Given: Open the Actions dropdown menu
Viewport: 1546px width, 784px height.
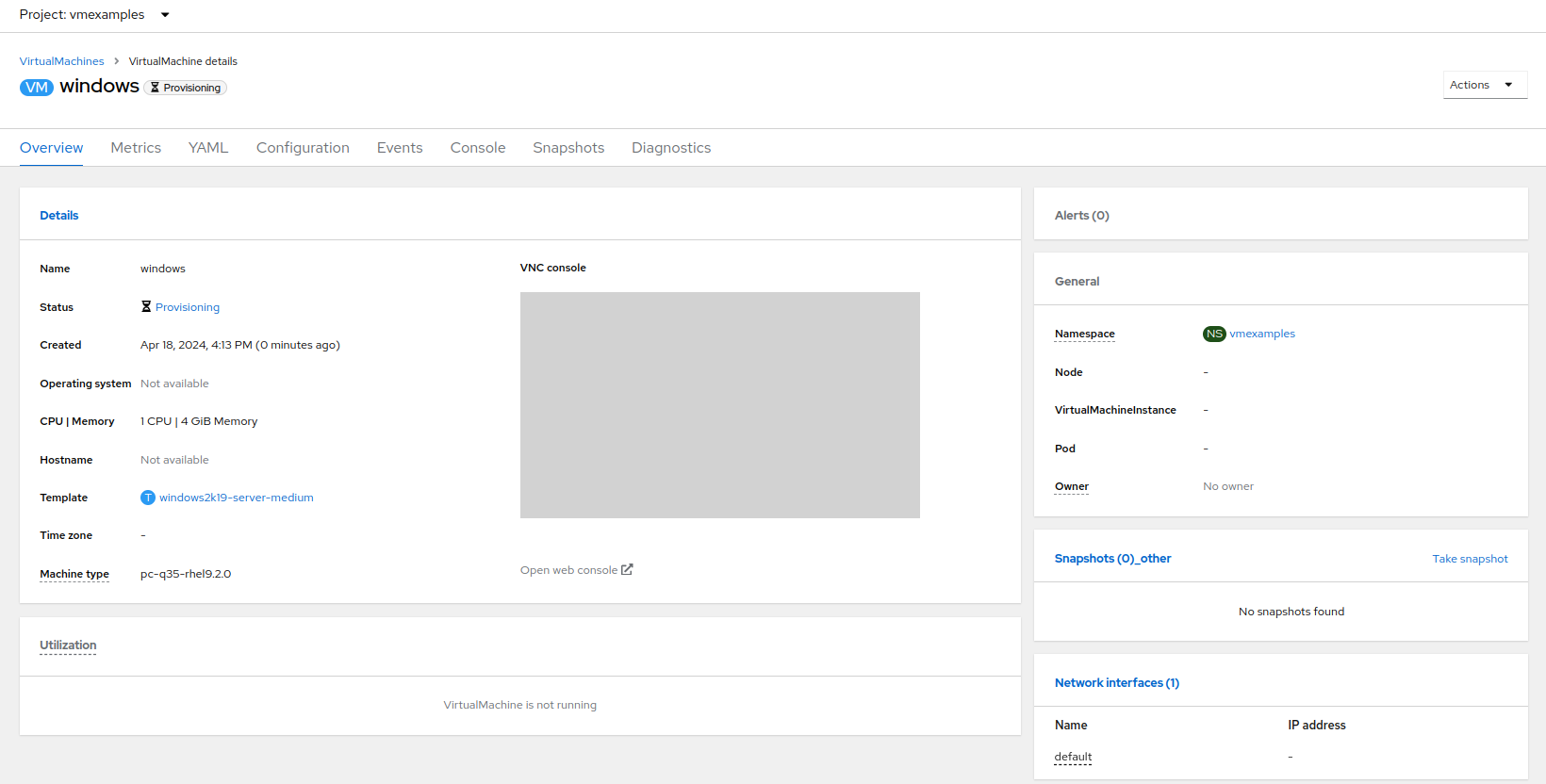Looking at the screenshot, I should (1485, 85).
